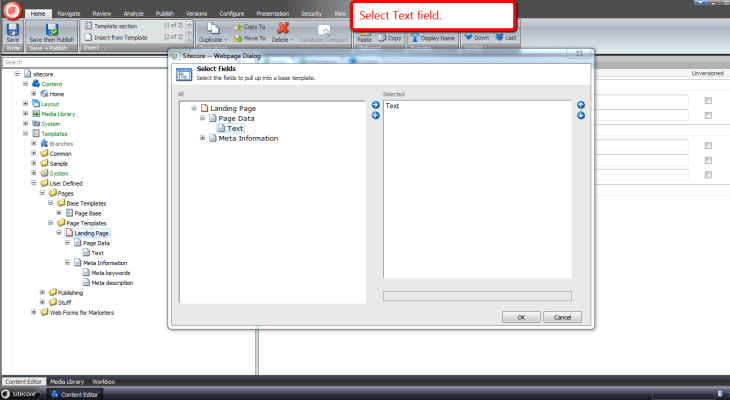730x400 pixels.
Task: Click Cancel in Select Fields dialog
Action: (562, 317)
